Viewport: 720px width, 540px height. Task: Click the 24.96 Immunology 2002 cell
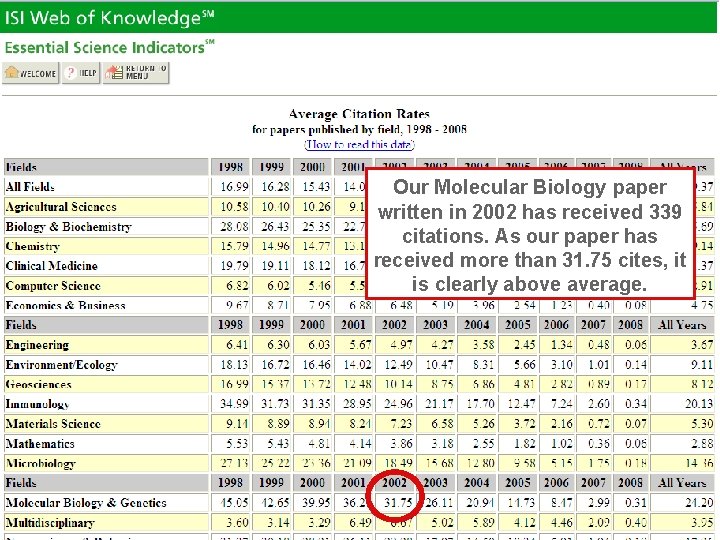click(x=396, y=404)
